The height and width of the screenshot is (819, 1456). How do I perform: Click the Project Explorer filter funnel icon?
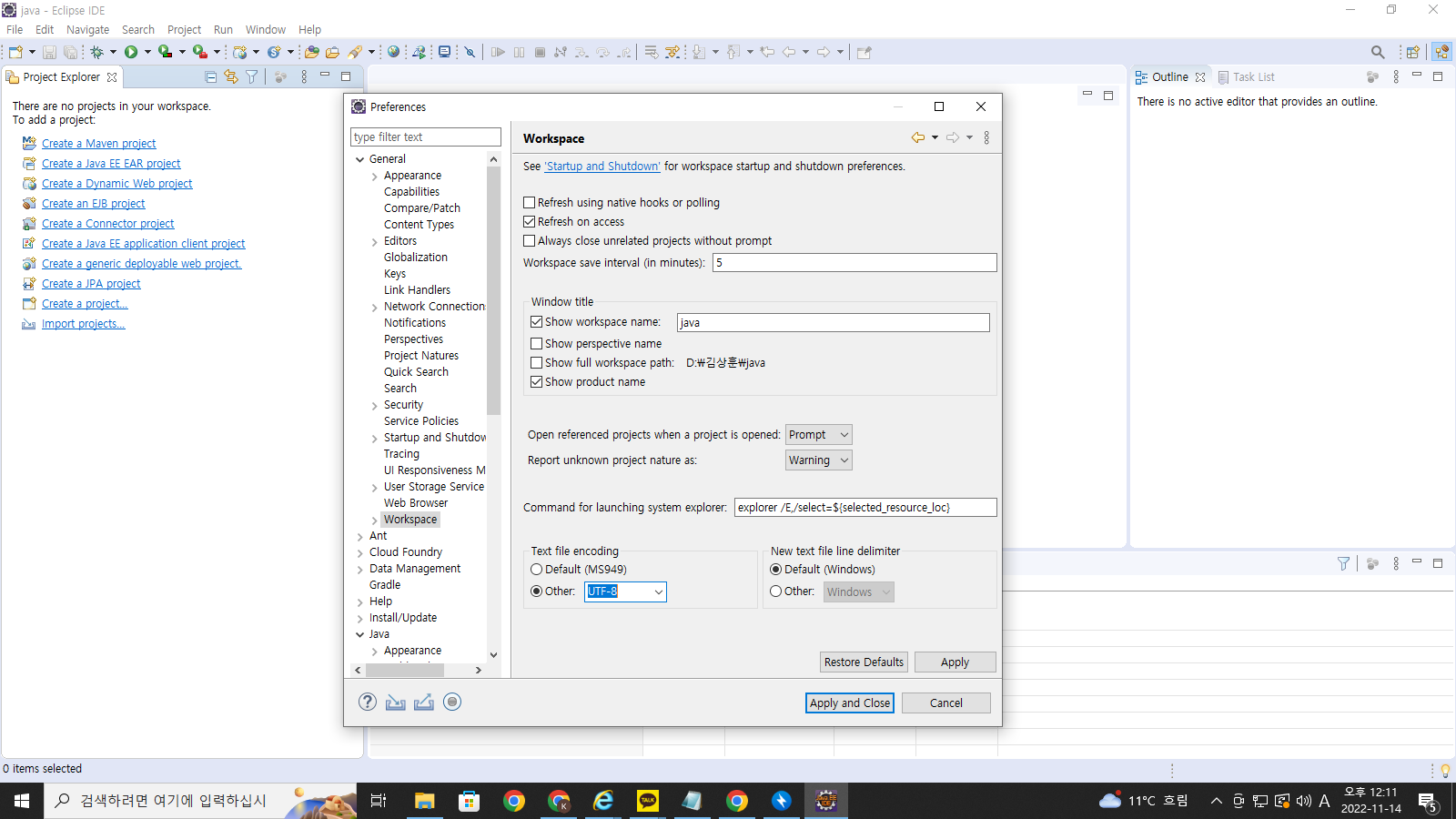click(x=251, y=77)
